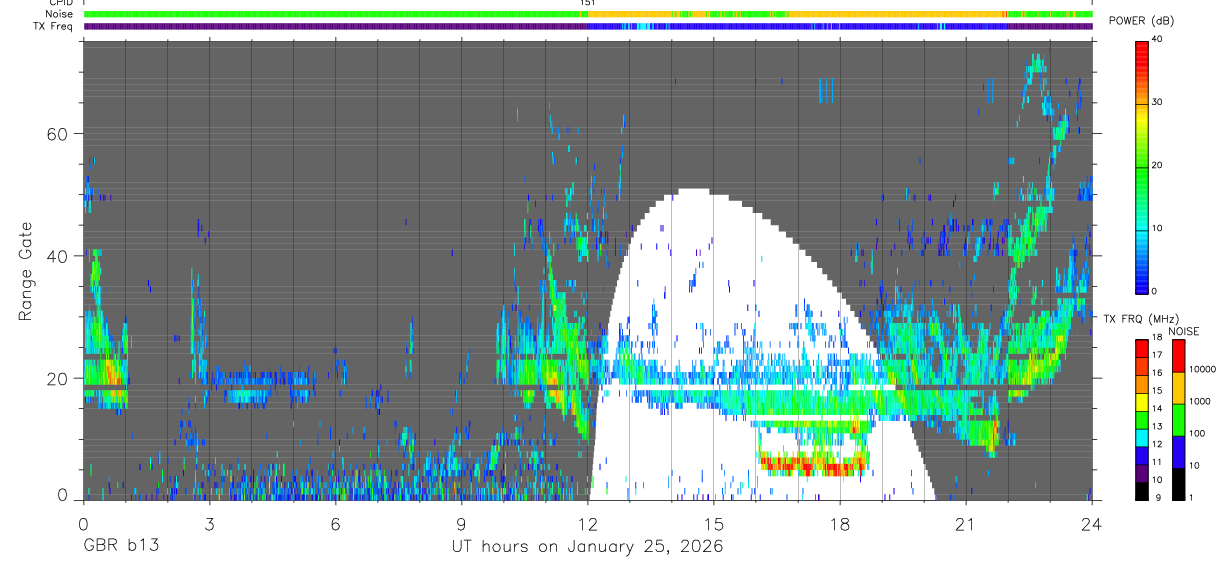1228x567 pixels.
Task: Select the green segment of the NOISE legend
Action: click(x=1179, y=420)
